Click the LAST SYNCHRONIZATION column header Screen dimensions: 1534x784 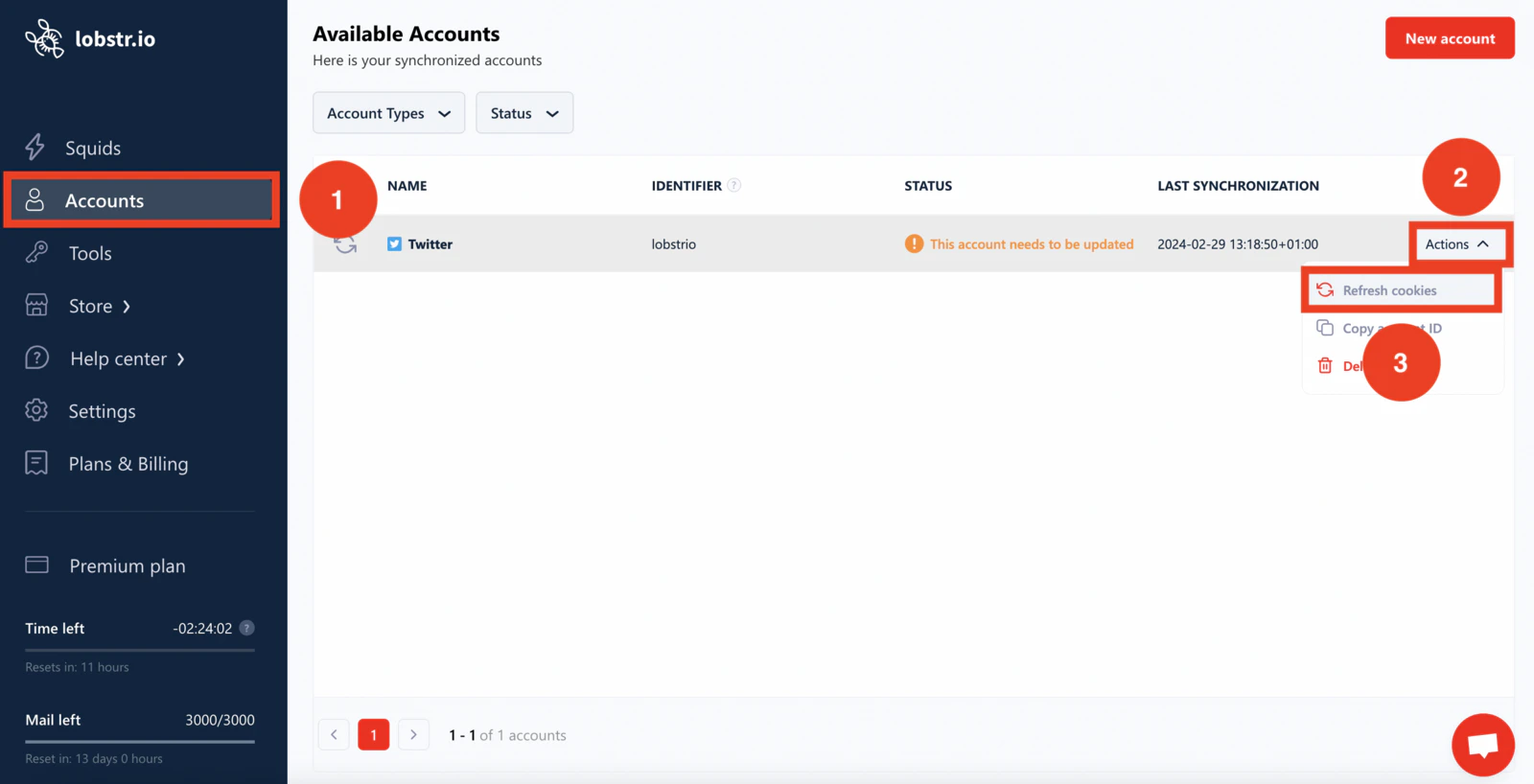(x=1238, y=186)
